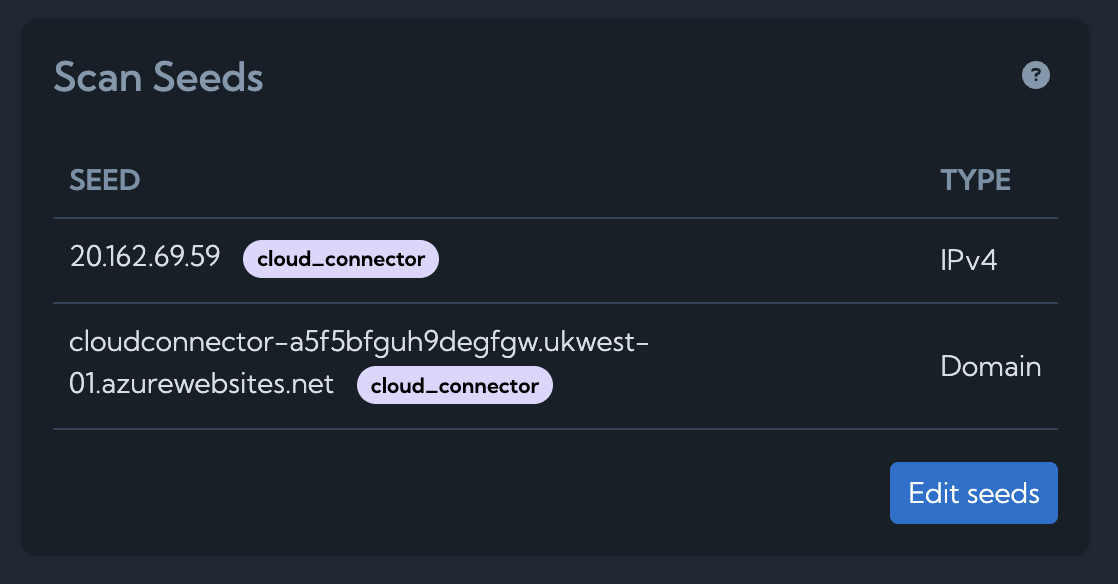
Task: Sort by the TYPE column header
Action: click(x=975, y=180)
